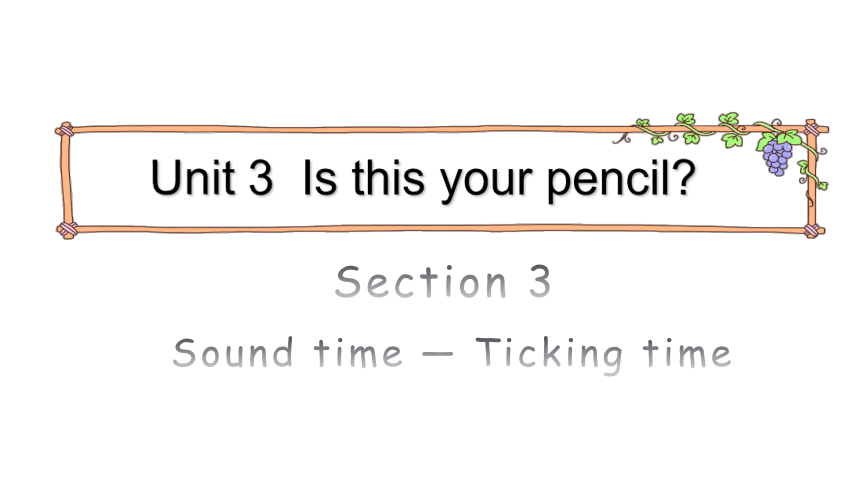860x484 pixels.
Task: Click the curly vine tendril at the vine's left end
Action: tap(622, 139)
